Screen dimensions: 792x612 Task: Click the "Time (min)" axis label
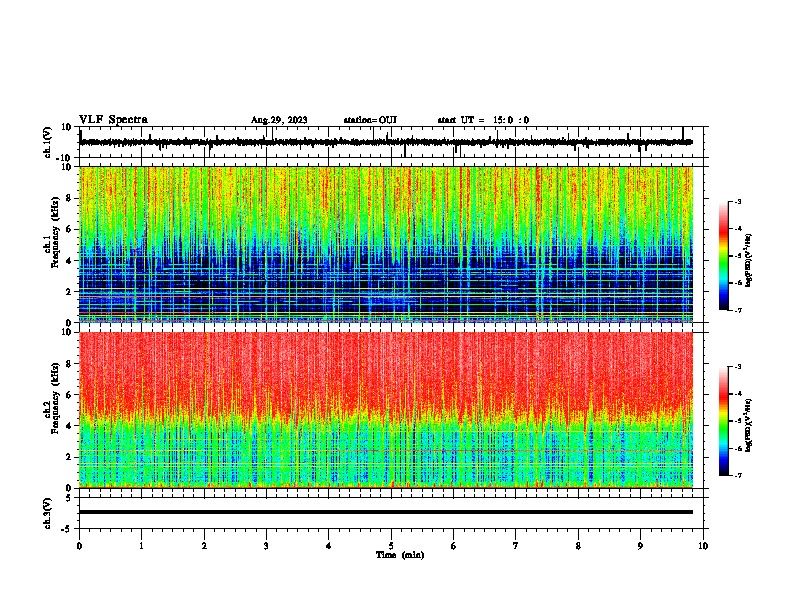[x=400, y=555]
